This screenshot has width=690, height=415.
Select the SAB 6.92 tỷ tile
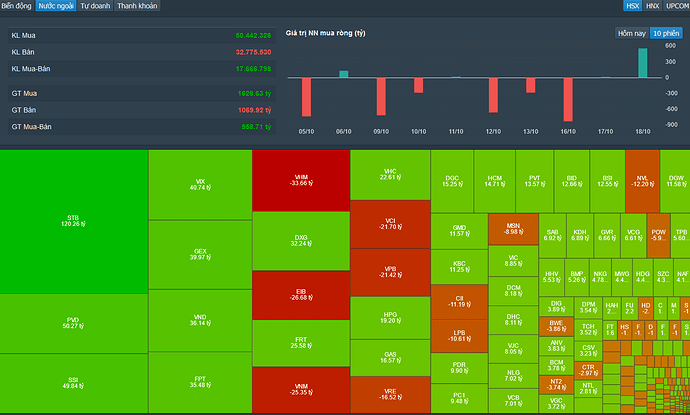click(x=553, y=235)
